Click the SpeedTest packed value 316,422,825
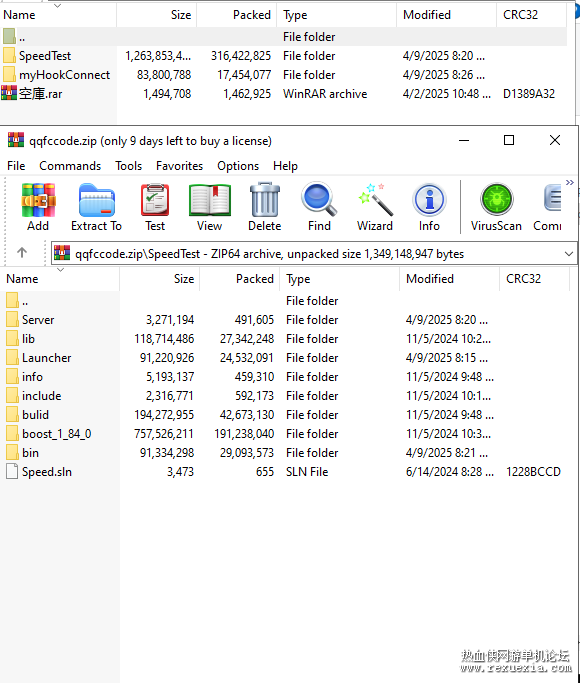580x683 pixels. click(241, 56)
